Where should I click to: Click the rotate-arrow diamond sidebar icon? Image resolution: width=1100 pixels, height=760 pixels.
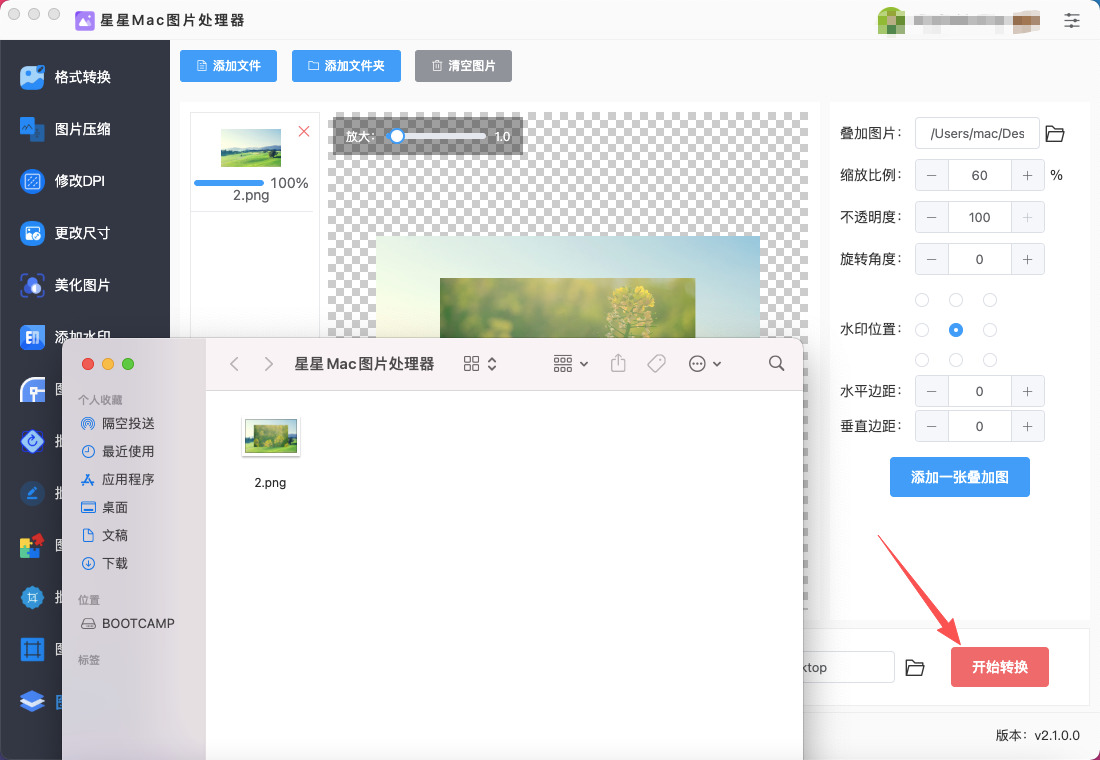pyautogui.click(x=32, y=441)
